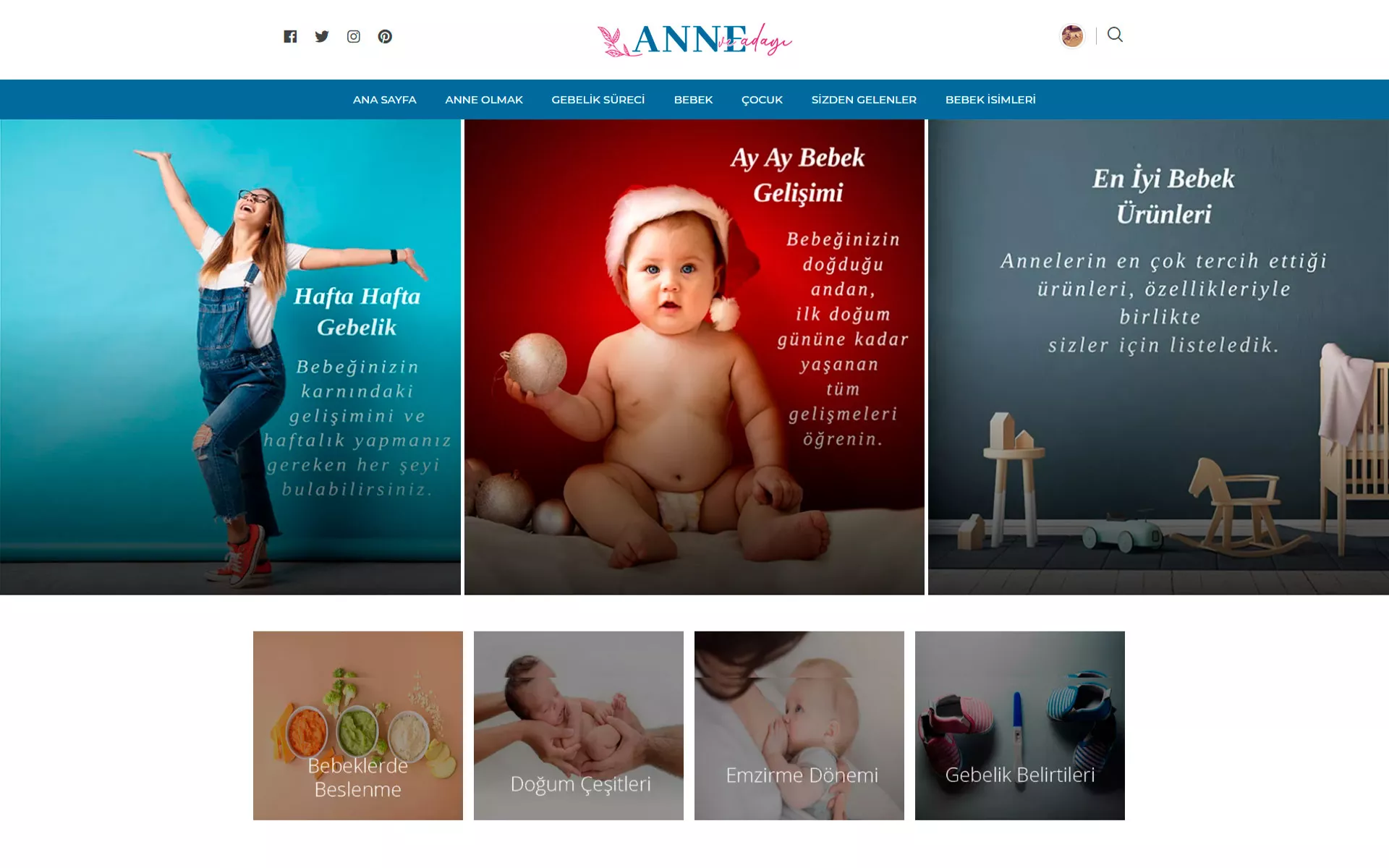This screenshot has width=1389, height=868.
Task: Open the ANNE OLMAK menu
Action: 484,100
